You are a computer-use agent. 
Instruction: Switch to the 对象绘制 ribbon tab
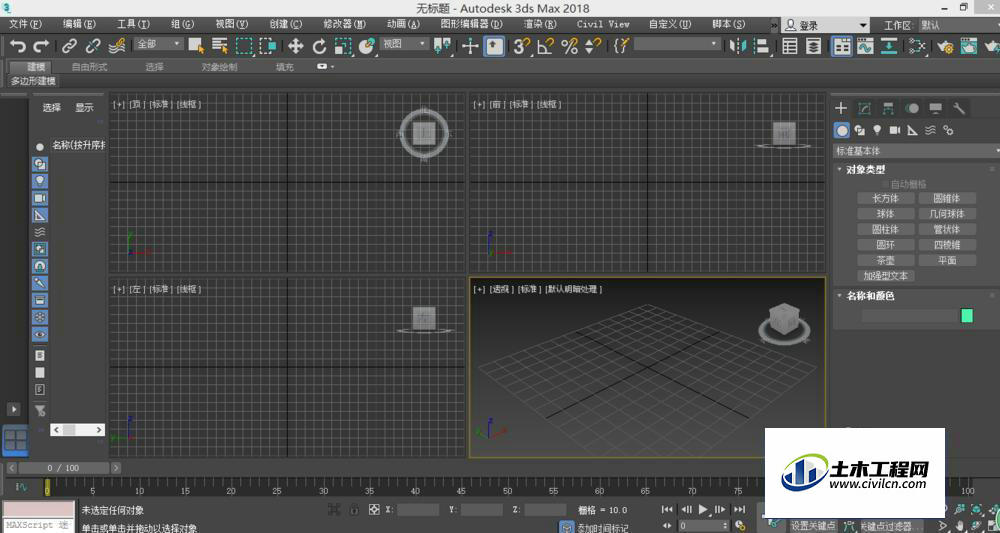219,67
